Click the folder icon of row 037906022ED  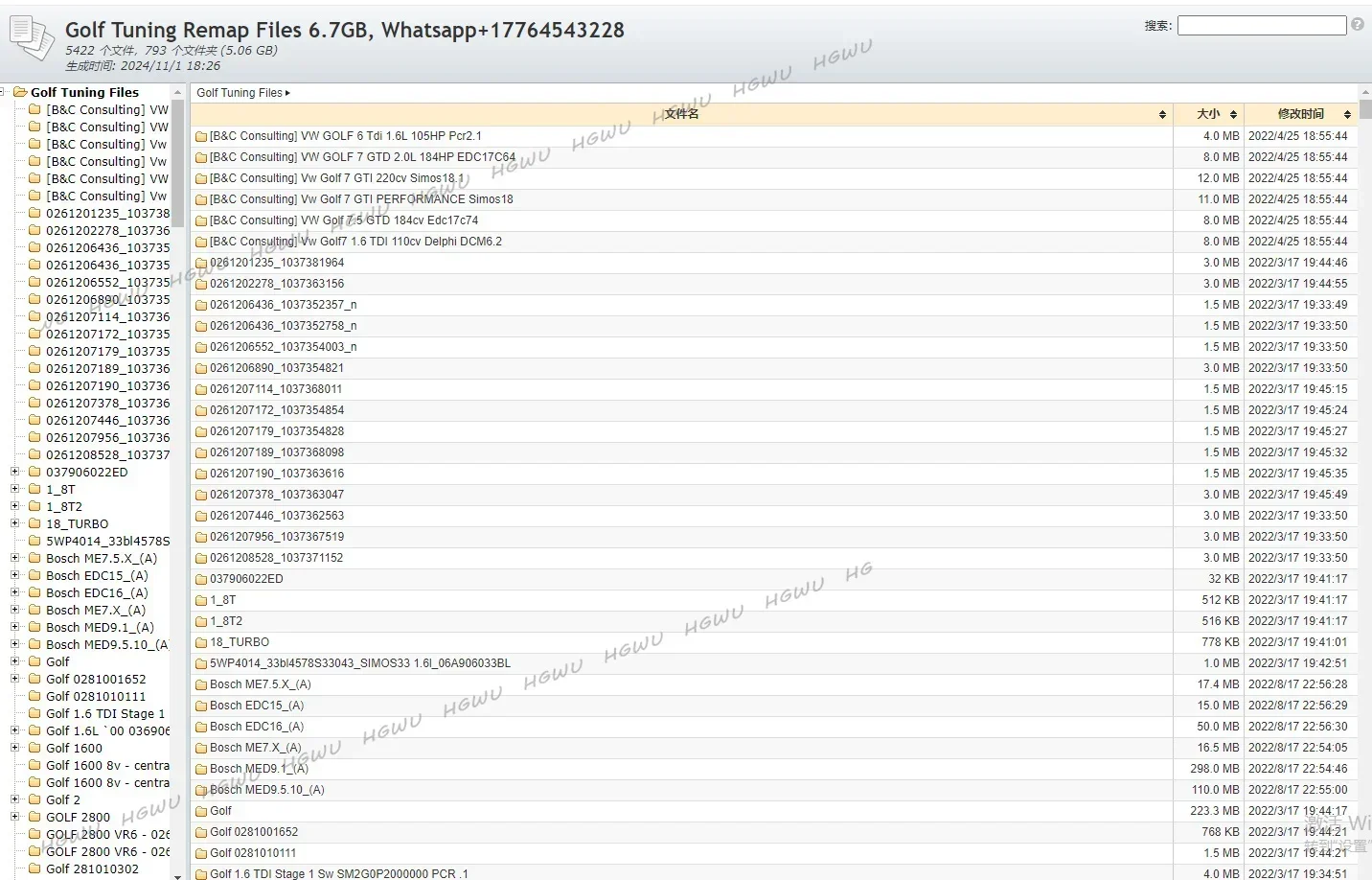201,579
